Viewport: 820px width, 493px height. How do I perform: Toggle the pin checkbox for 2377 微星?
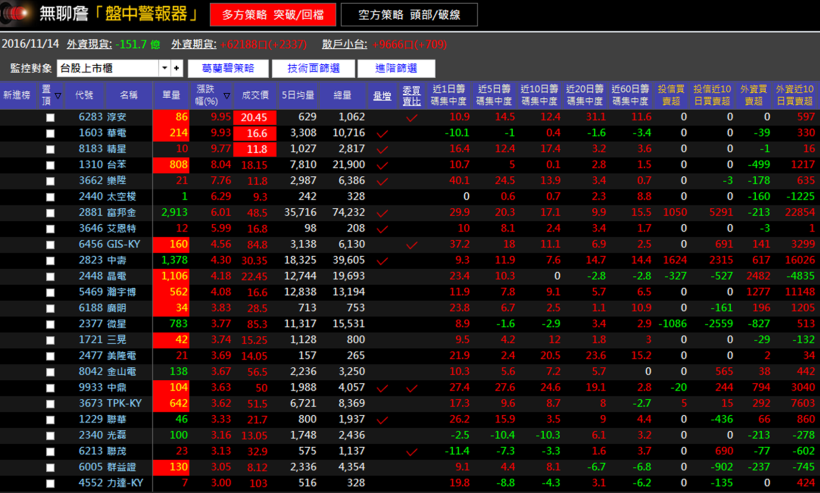point(50,324)
